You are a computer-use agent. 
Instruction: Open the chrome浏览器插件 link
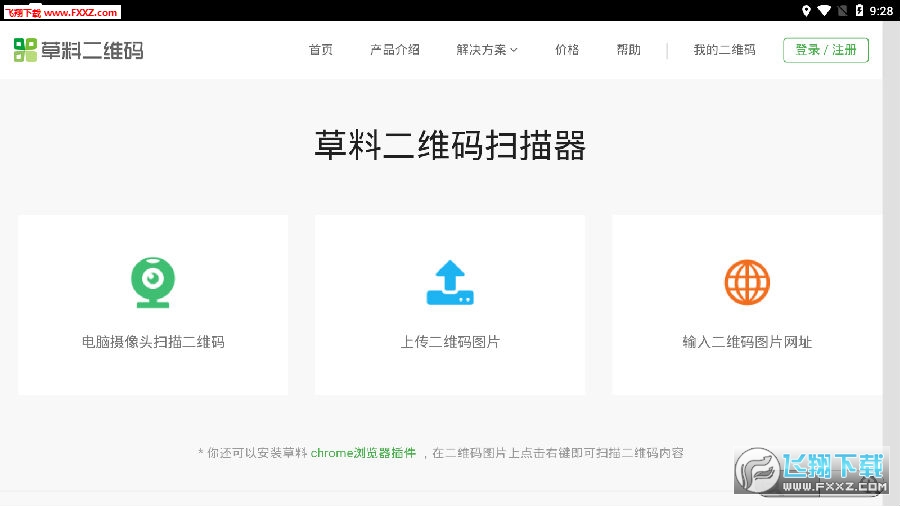(363, 453)
